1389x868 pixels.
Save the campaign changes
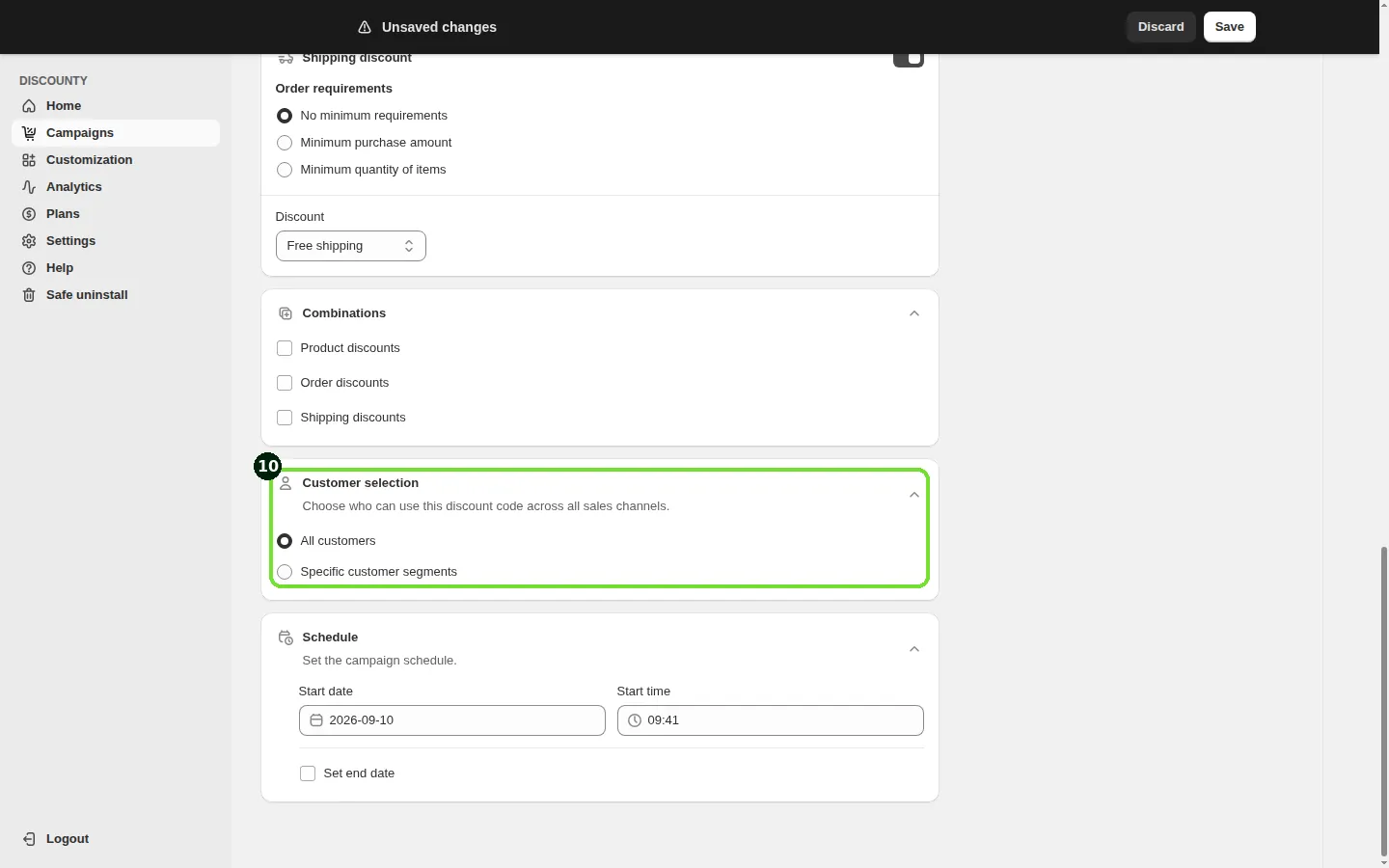coord(1230,27)
